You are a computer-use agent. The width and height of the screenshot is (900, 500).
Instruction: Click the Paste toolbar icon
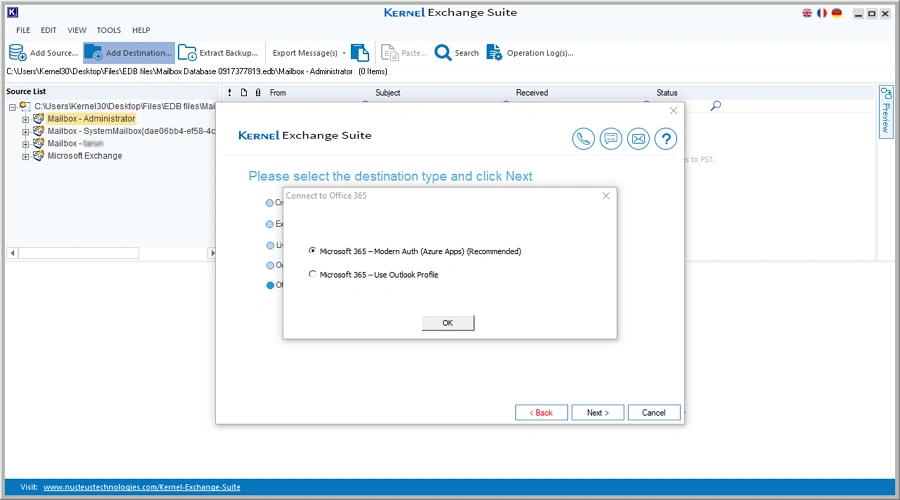(x=390, y=53)
